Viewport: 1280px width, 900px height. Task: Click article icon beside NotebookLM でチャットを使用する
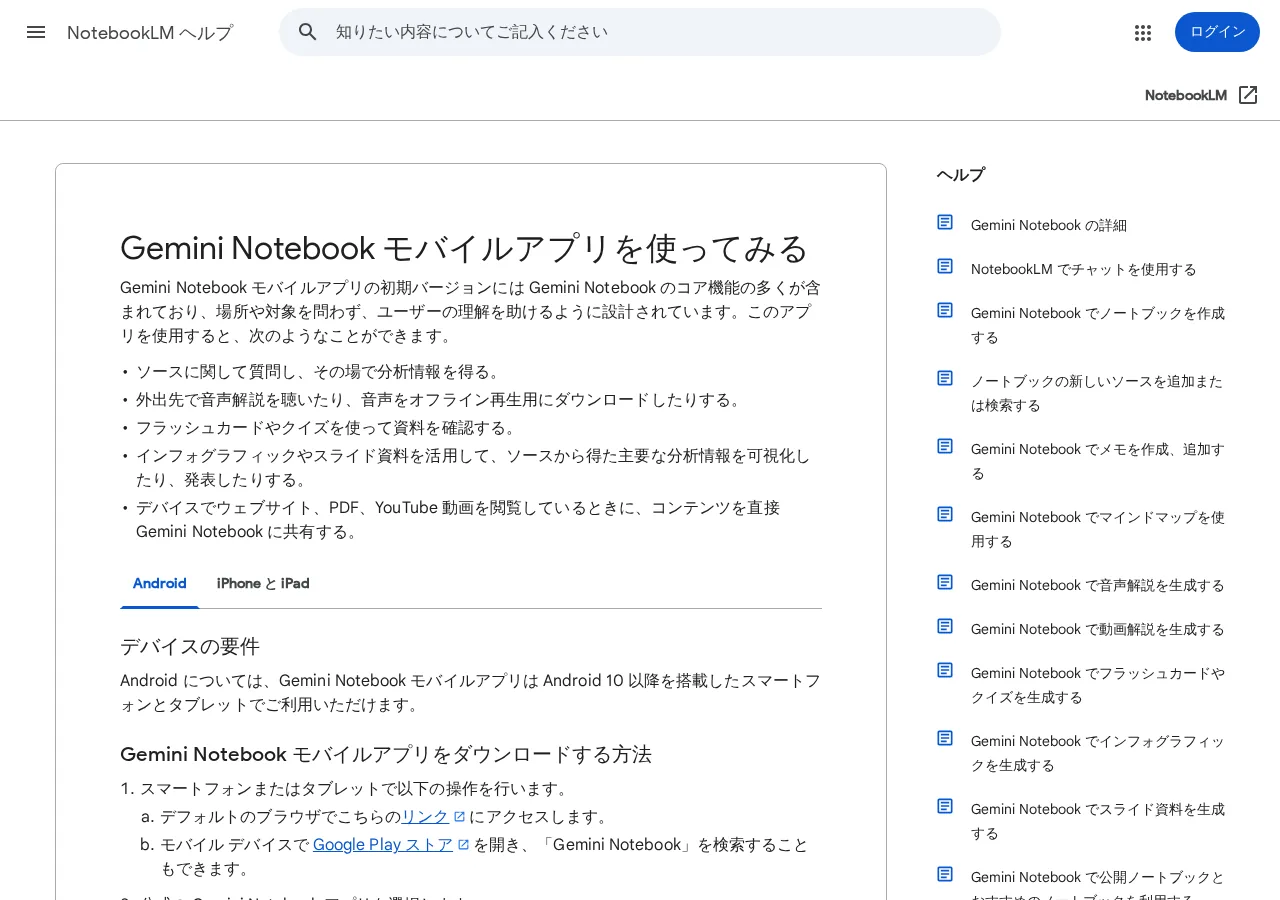tap(945, 266)
